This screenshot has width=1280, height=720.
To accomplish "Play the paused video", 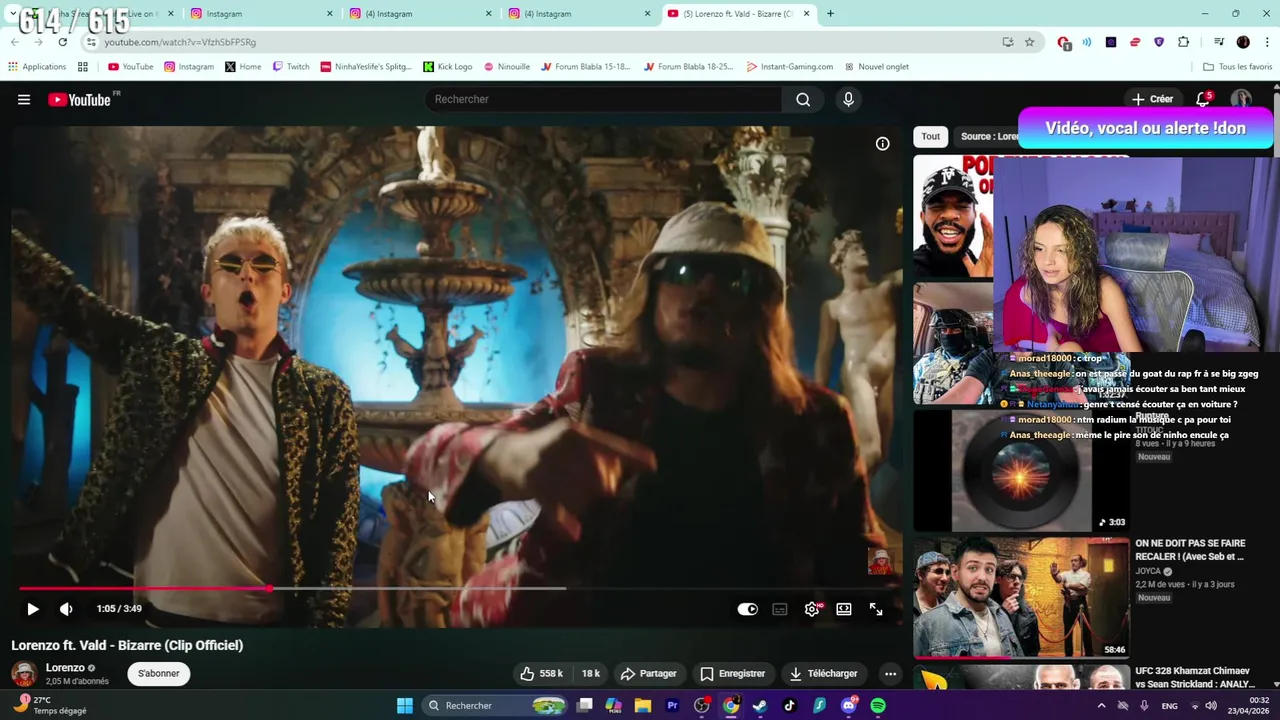I will (x=33, y=608).
